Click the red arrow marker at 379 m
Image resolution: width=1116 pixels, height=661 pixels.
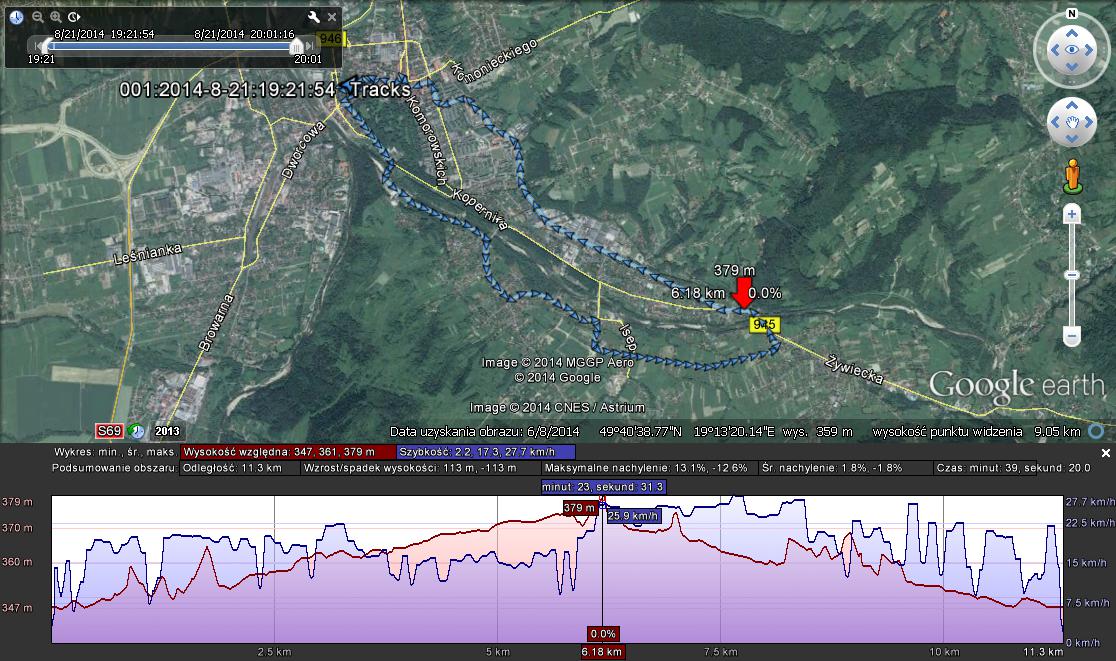(742, 293)
